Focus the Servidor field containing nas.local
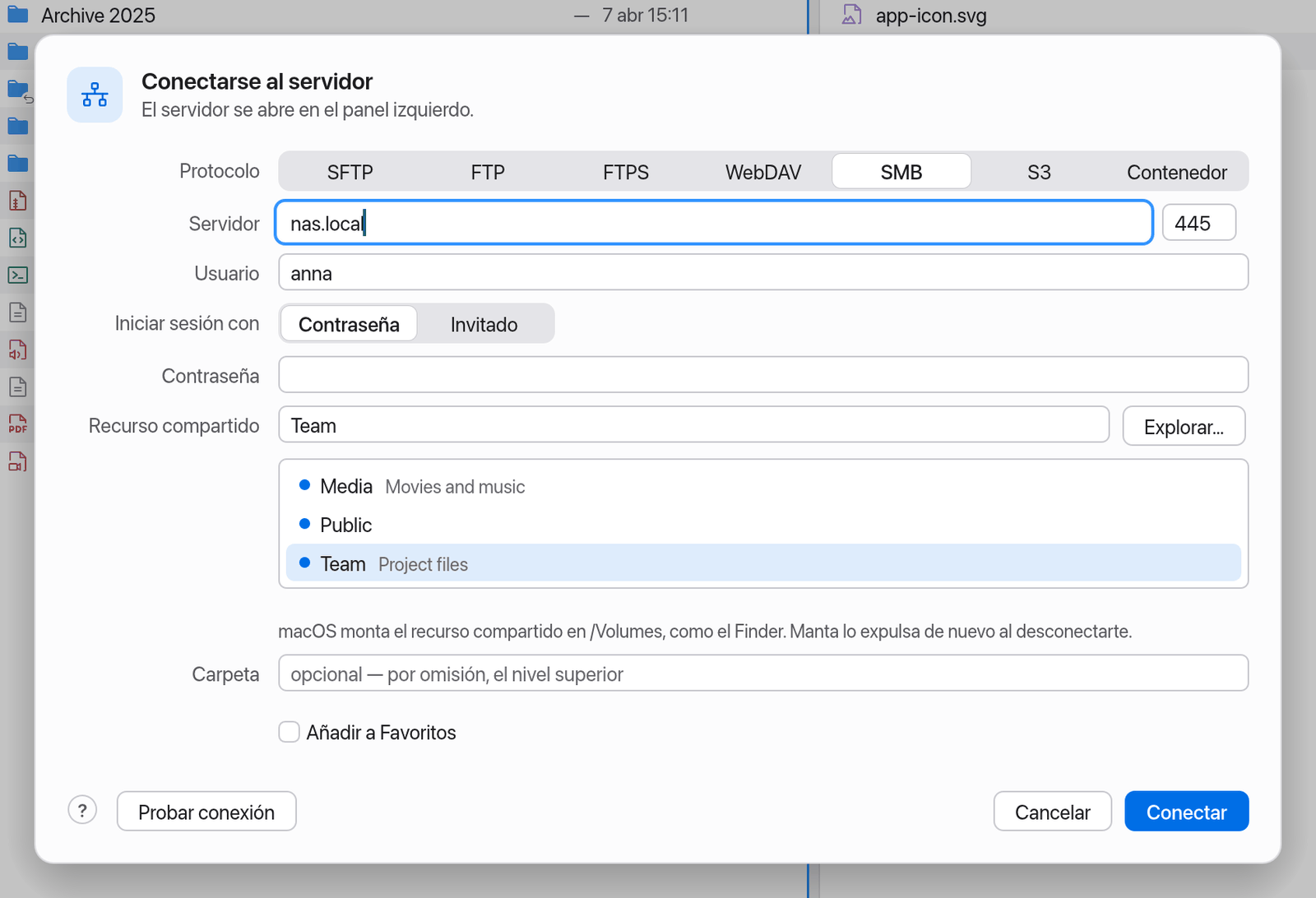The width and height of the screenshot is (1316, 898). click(x=714, y=223)
